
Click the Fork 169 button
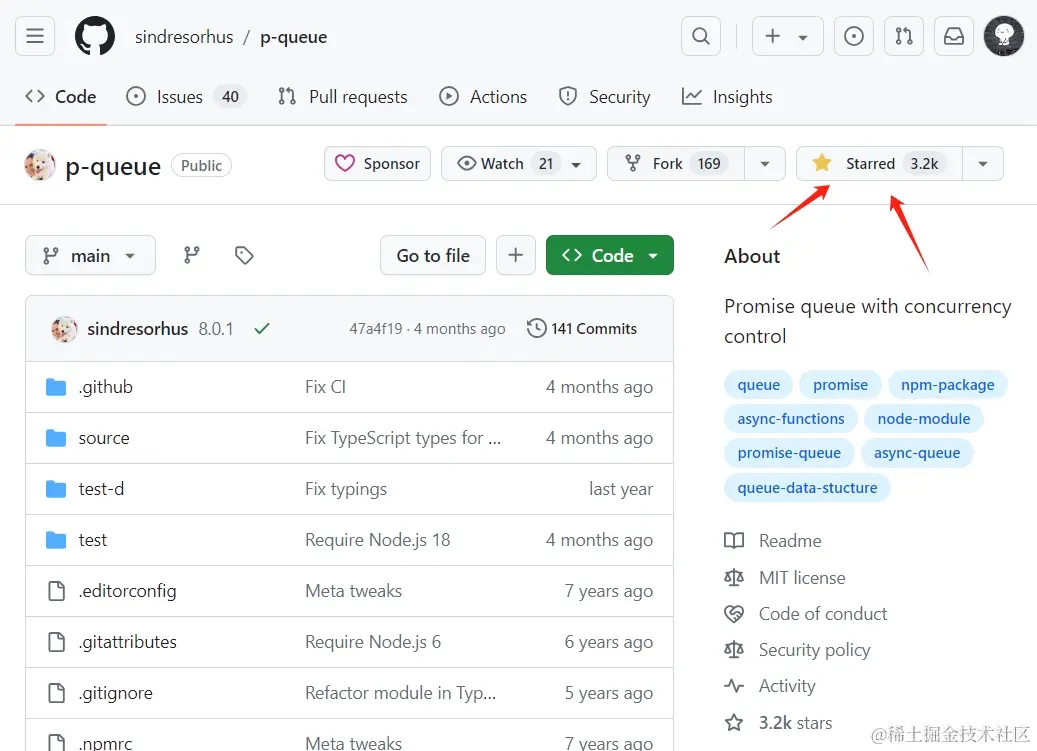[x=676, y=163]
